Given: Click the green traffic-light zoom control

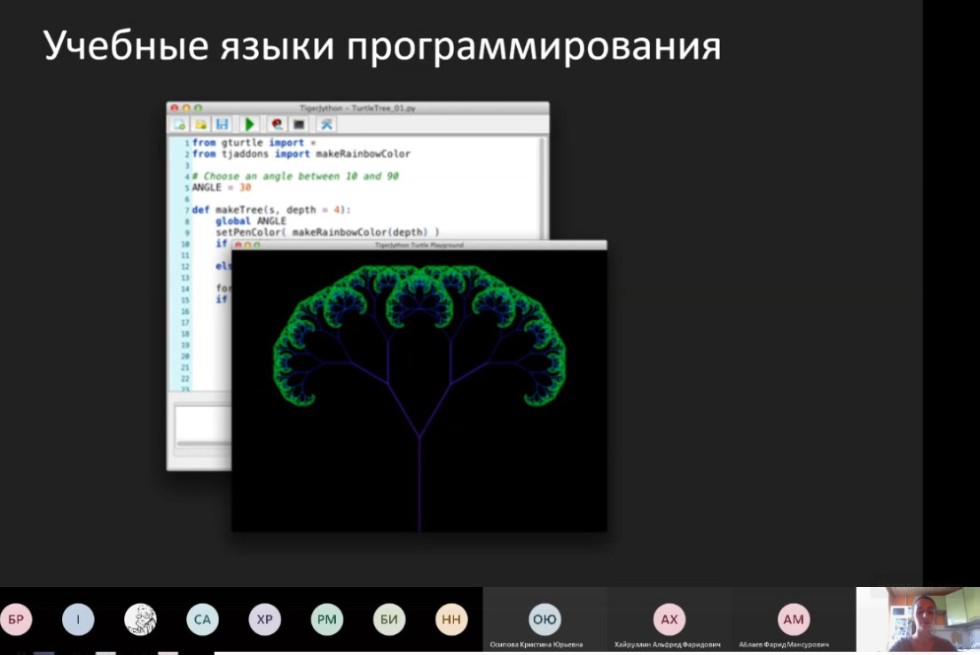Looking at the screenshot, I should pos(197,105).
